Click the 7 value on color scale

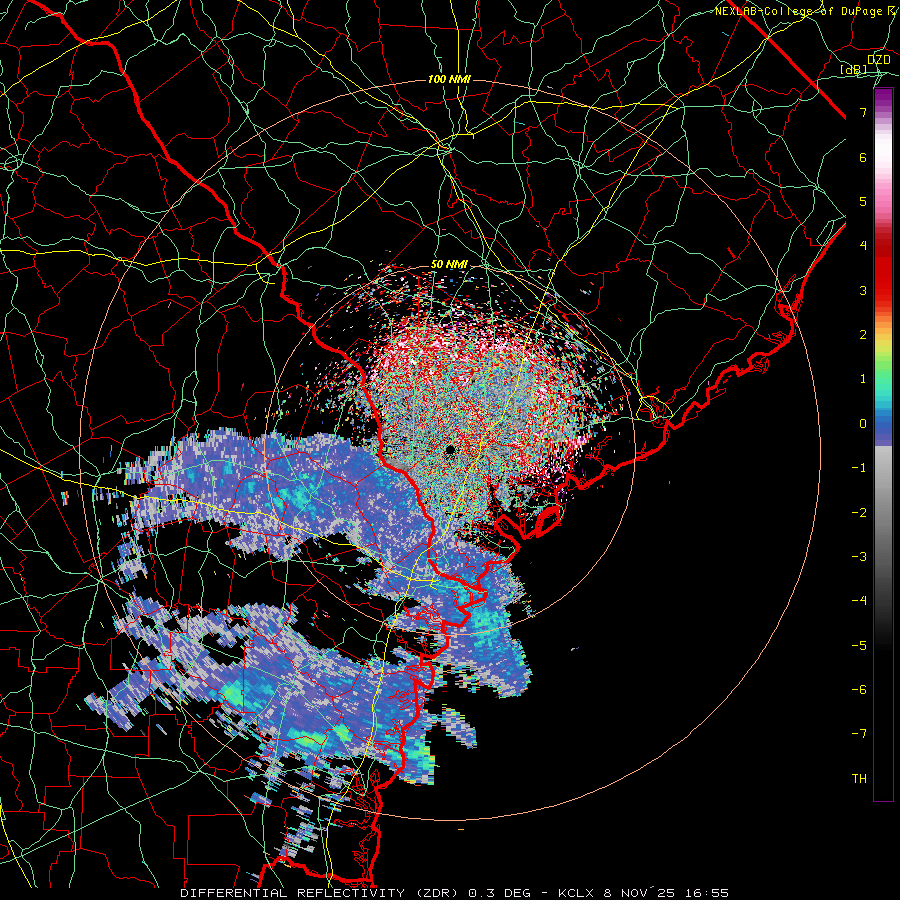tap(863, 112)
